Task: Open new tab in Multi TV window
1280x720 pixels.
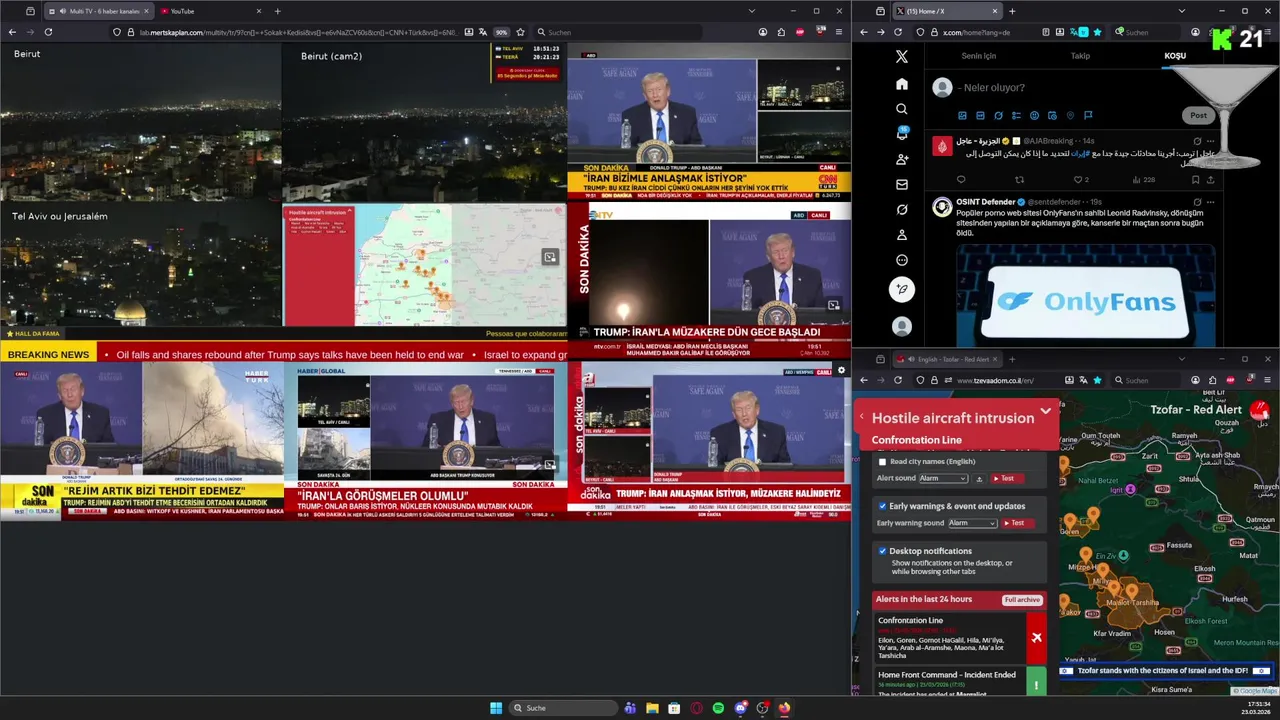Action: [x=277, y=11]
